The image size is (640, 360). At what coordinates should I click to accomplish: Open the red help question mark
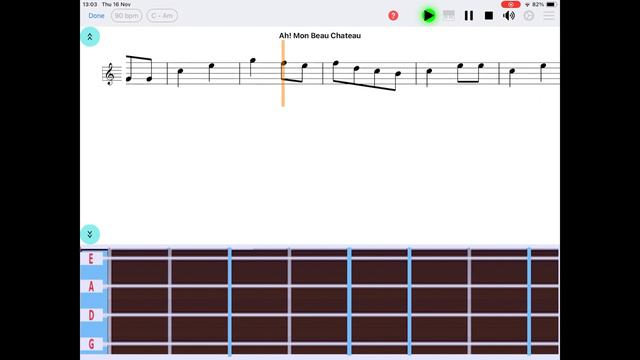393,16
